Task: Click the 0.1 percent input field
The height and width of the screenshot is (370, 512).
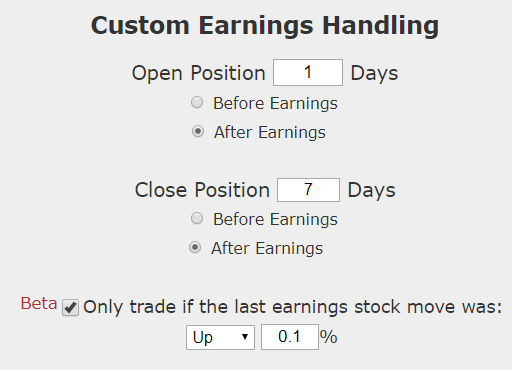Action: click(290, 337)
